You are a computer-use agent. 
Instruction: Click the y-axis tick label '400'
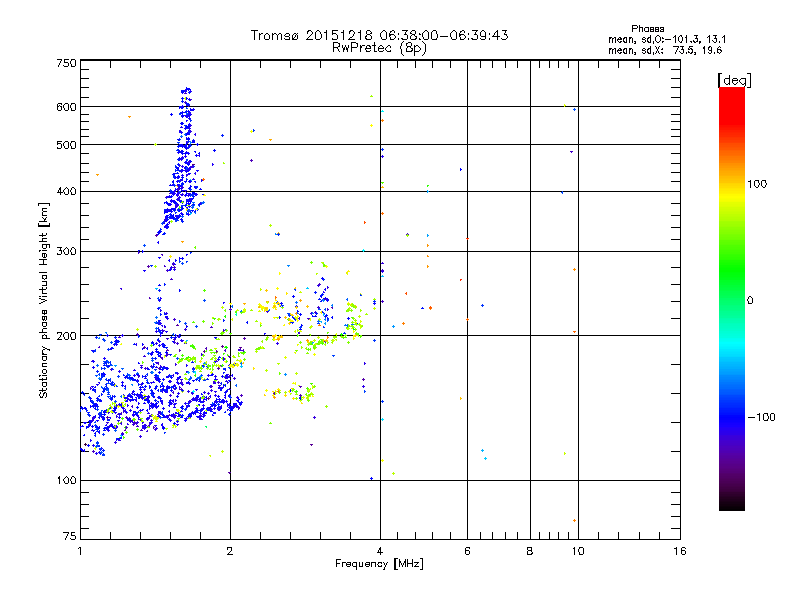point(66,192)
